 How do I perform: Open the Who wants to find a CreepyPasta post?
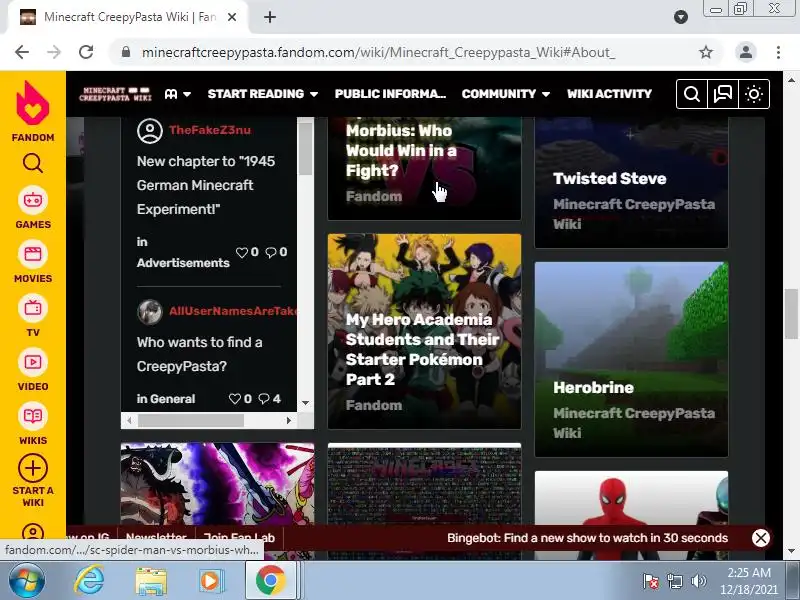click(x=199, y=354)
